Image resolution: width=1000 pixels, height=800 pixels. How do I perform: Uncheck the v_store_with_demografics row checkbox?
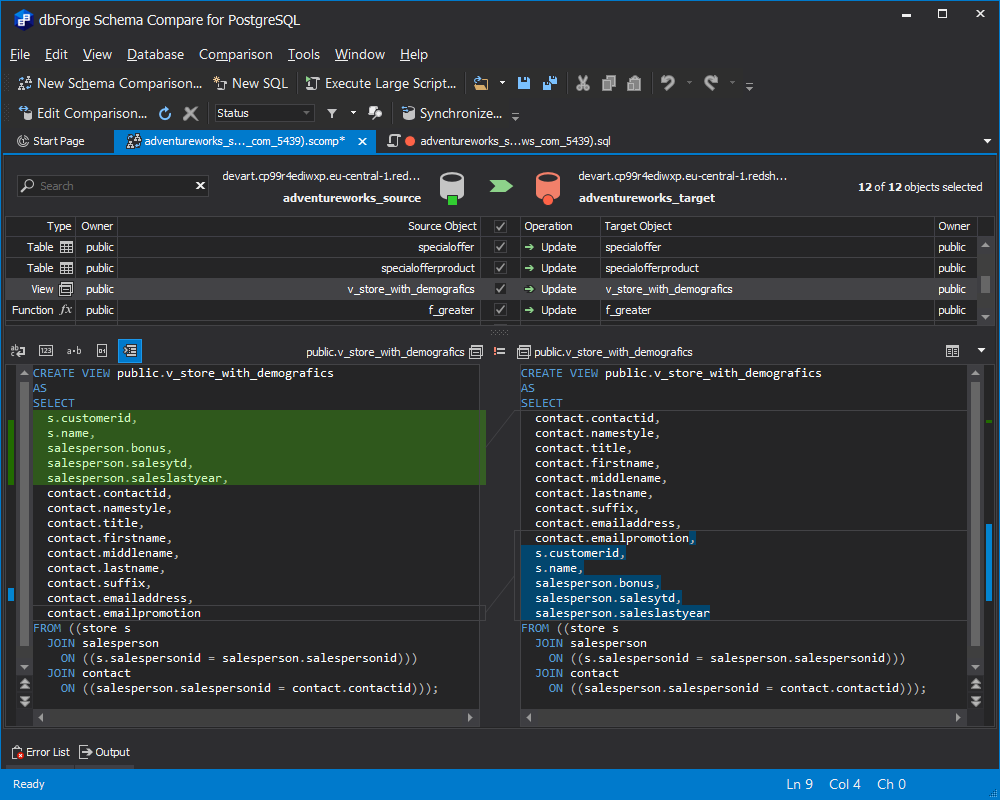(x=501, y=289)
